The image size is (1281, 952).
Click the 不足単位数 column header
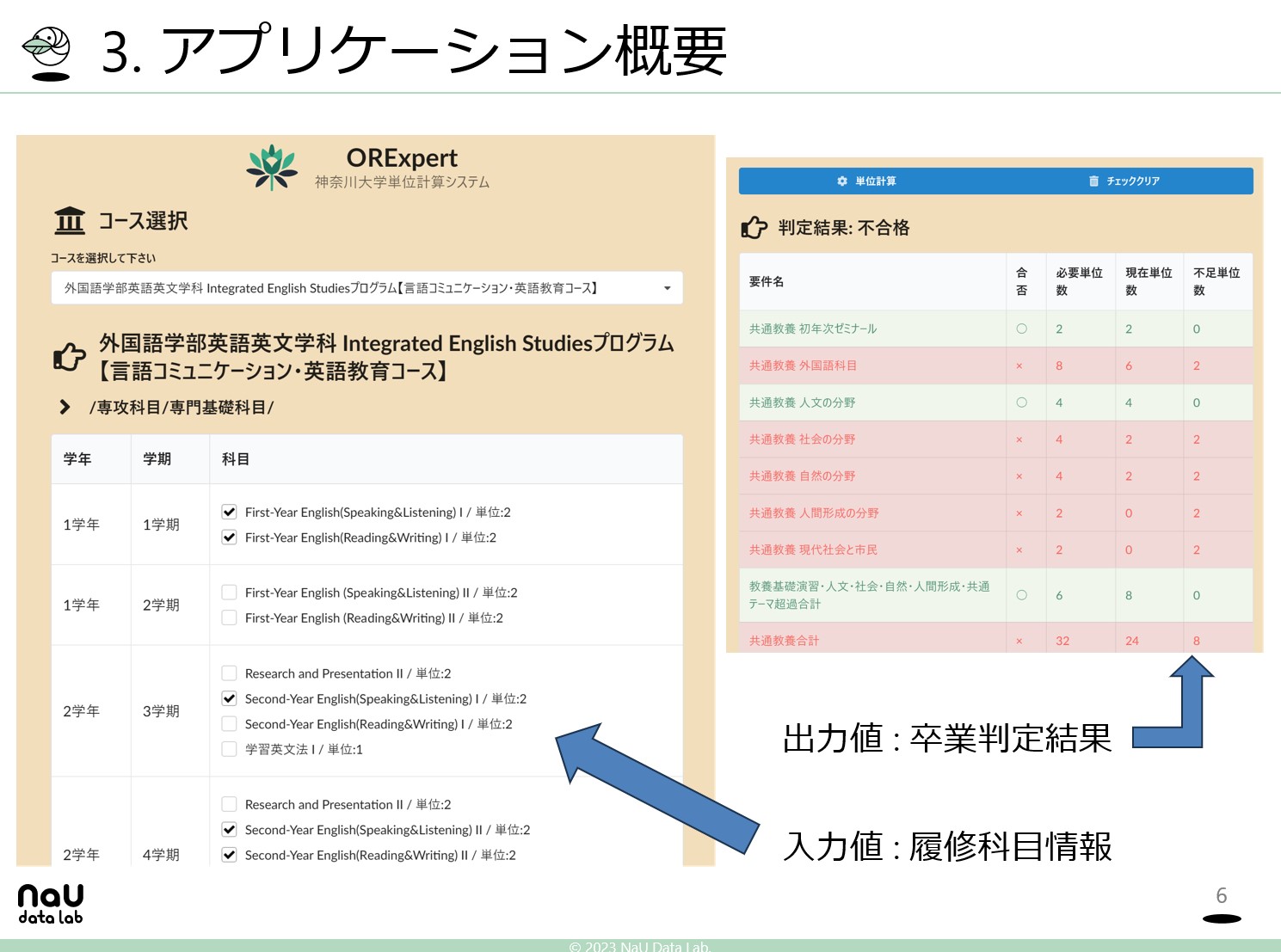[x=1216, y=281]
